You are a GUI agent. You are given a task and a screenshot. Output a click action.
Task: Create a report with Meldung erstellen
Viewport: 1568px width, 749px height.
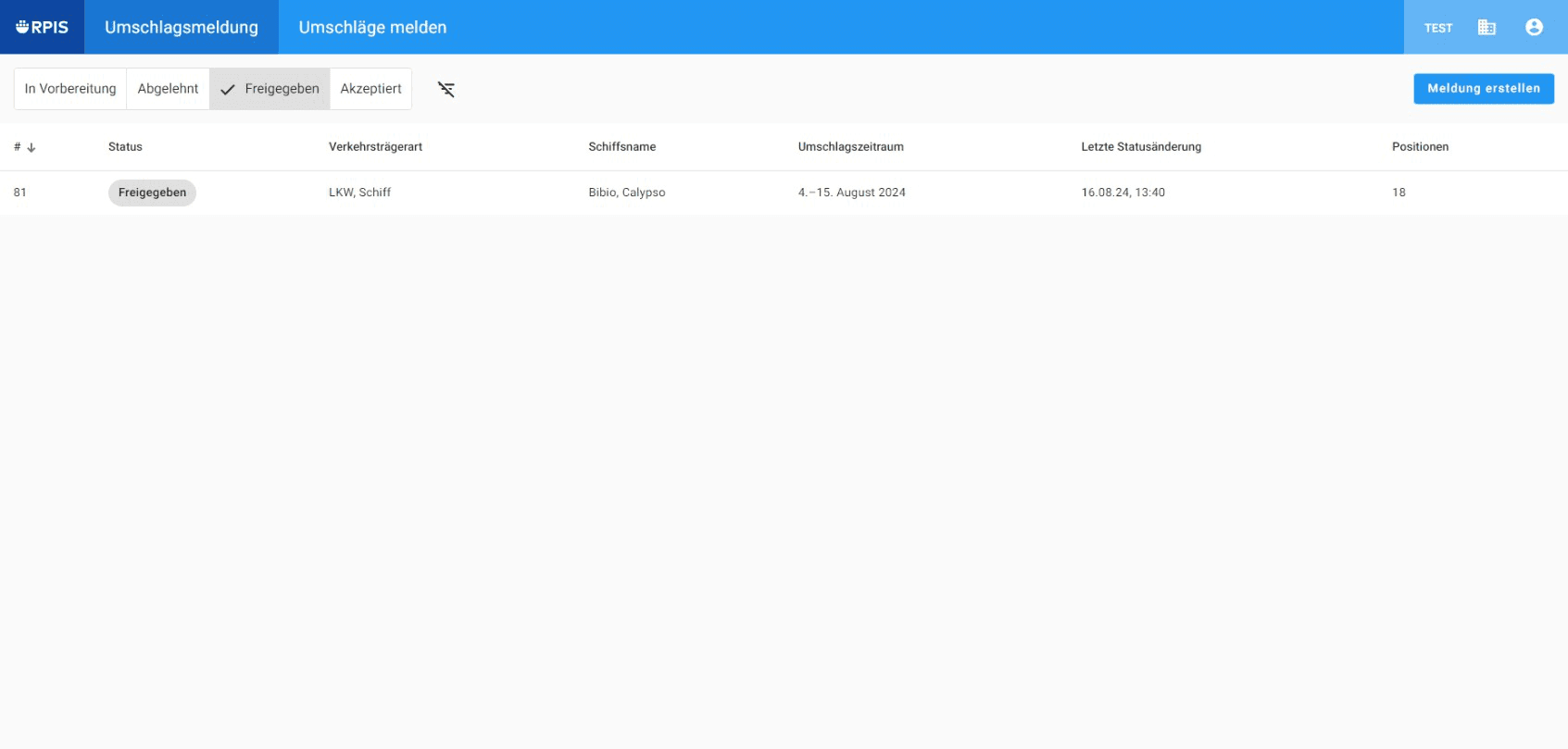(1484, 89)
